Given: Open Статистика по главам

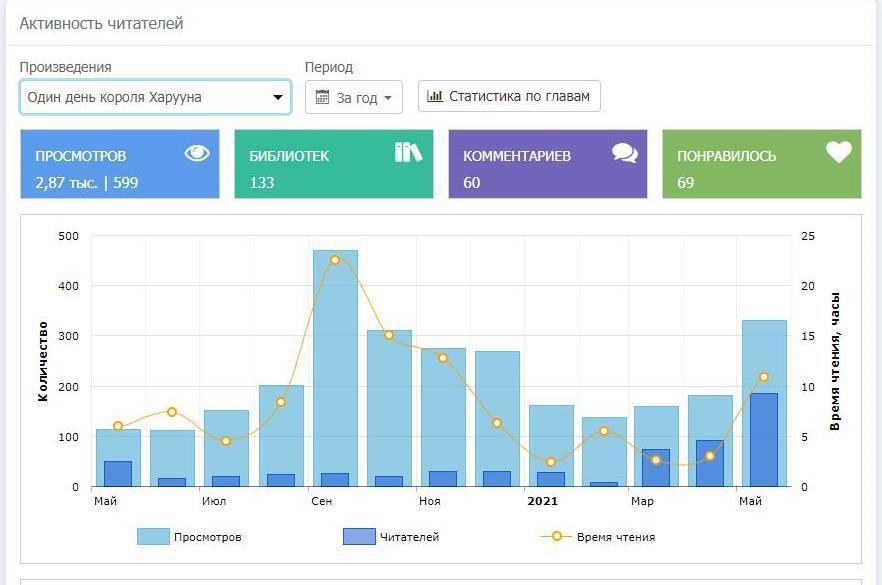Looking at the screenshot, I should (x=509, y=97).
